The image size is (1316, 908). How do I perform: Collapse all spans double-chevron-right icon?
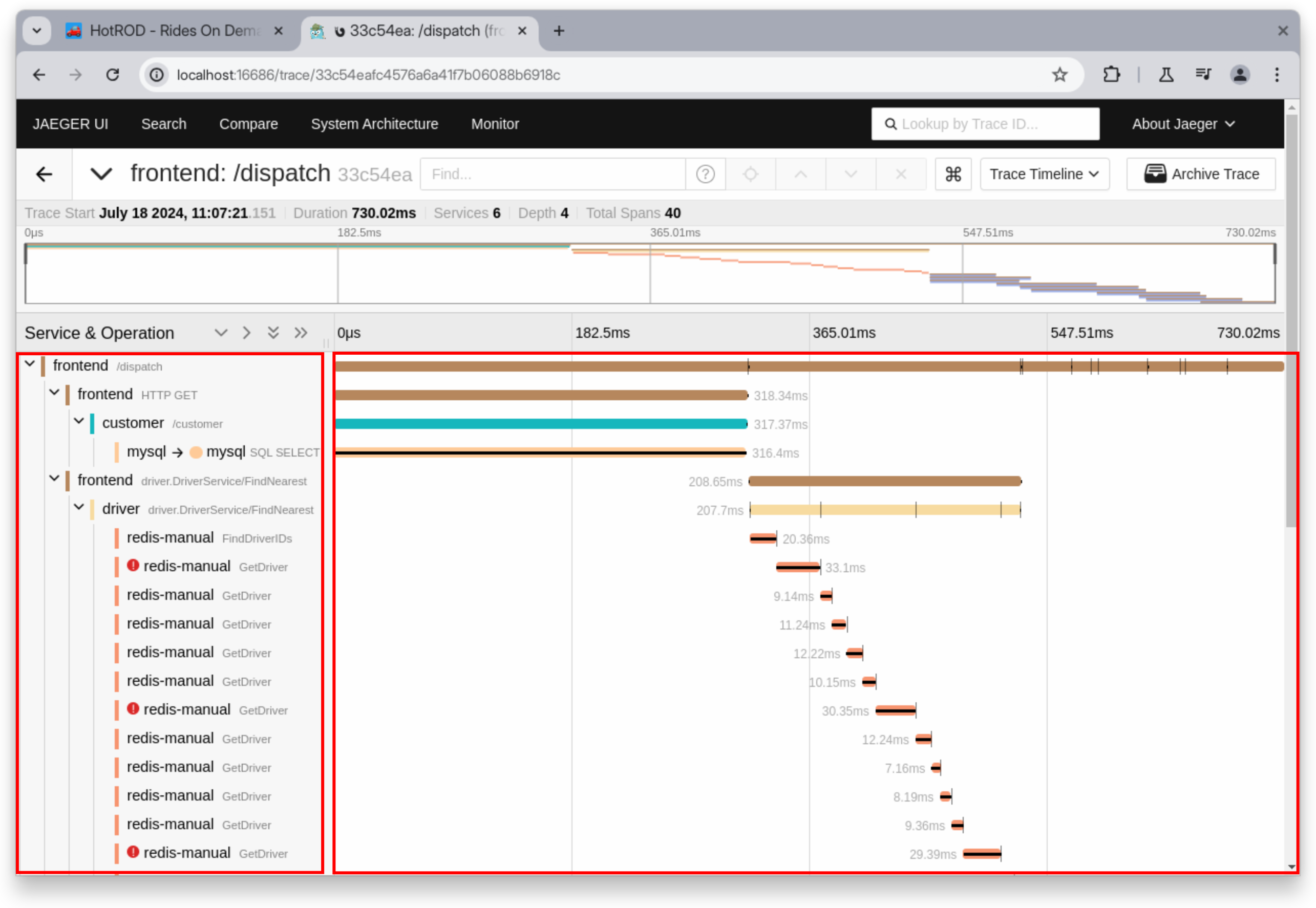(301, 333)
